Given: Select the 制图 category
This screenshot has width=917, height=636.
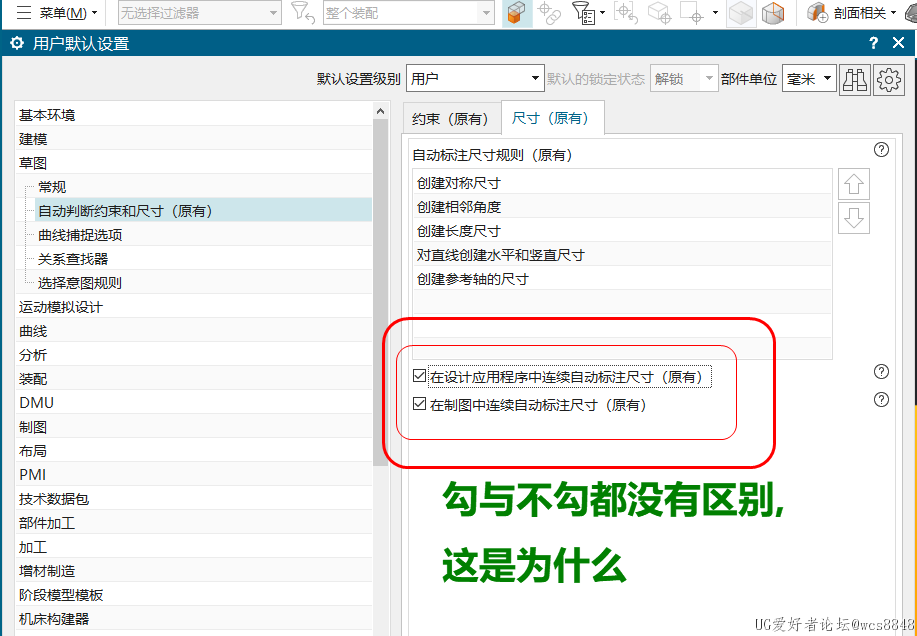Looking at the screenshot, I should pos(193,427).
